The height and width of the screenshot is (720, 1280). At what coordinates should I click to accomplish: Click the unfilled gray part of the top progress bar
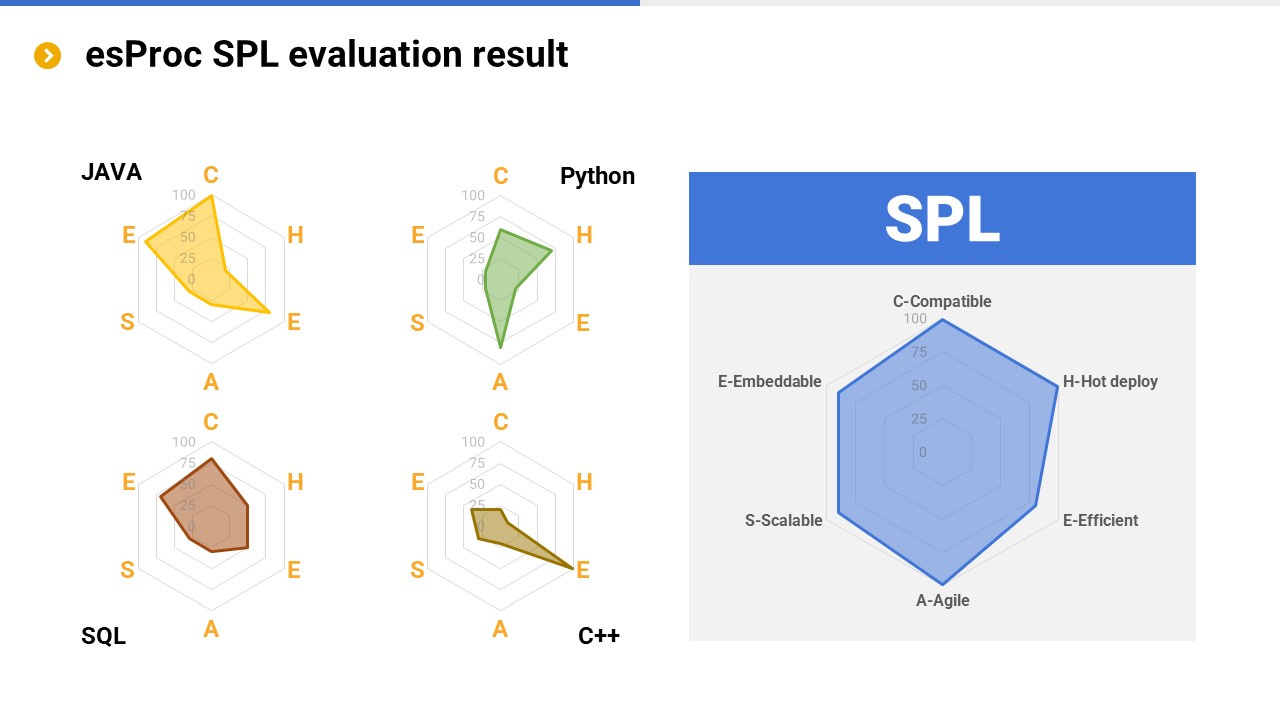click(x=960, y=3)
